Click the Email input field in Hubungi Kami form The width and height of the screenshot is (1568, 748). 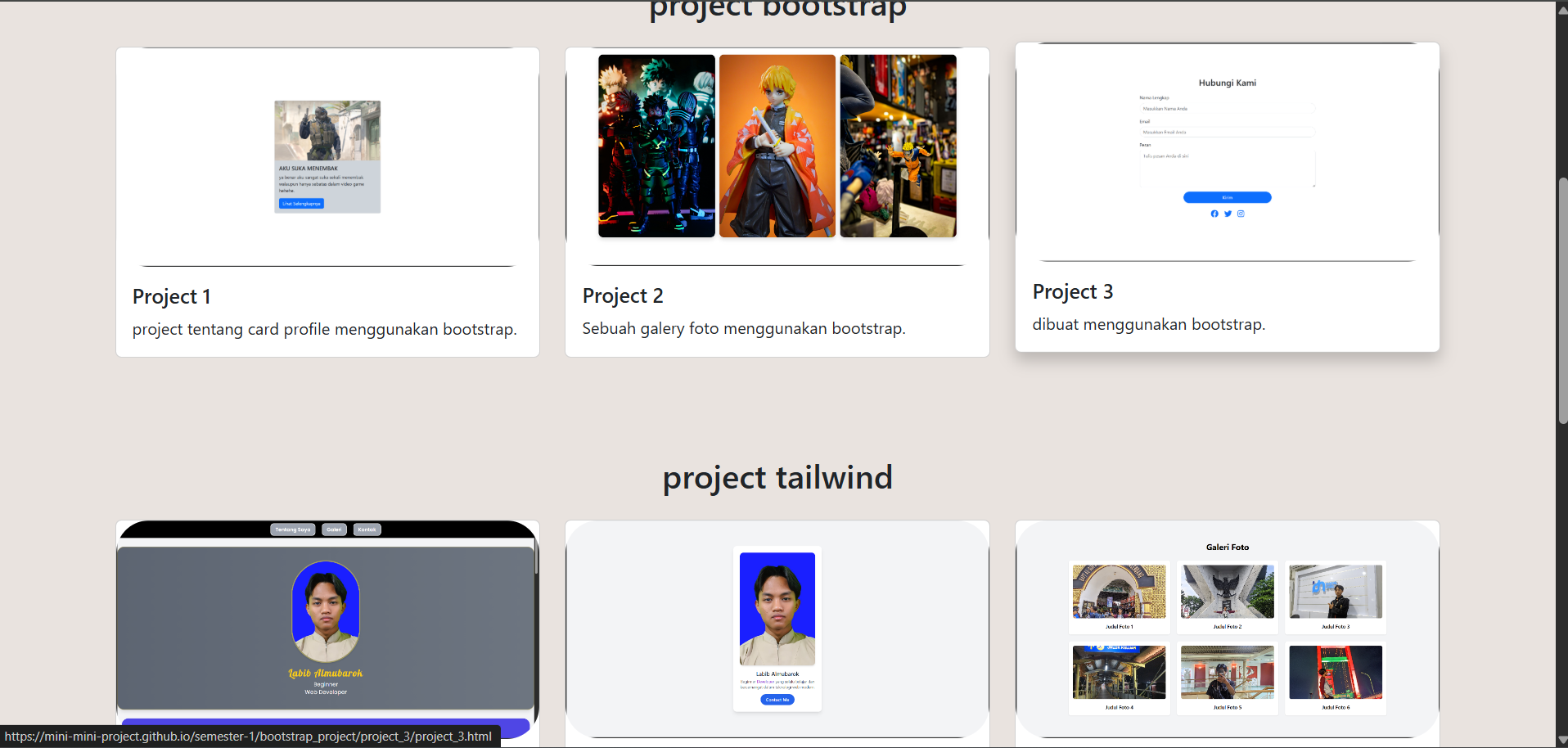click(x=1228, y=132)
